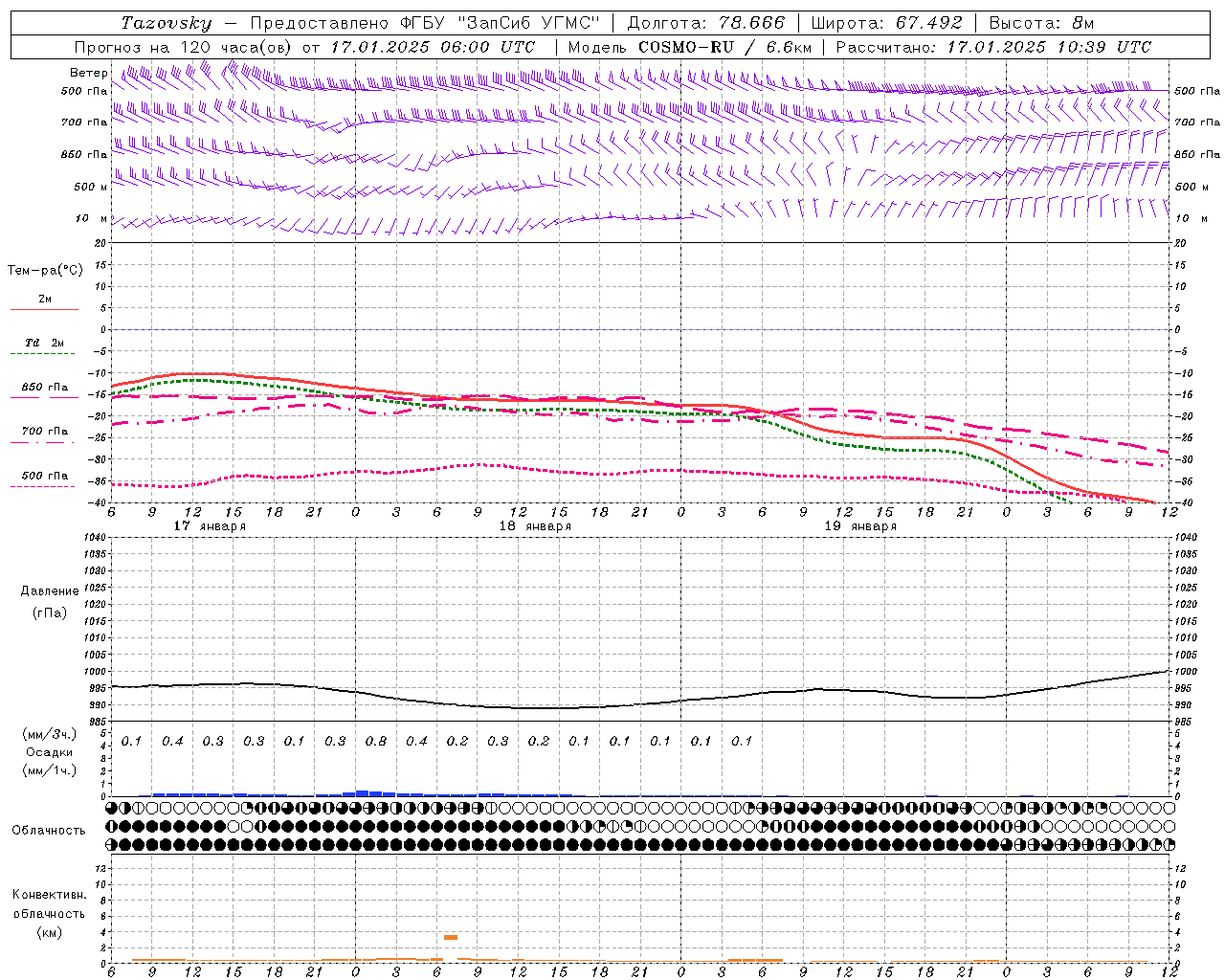Select the elevation text Высота: 8м
Viewport: 1225px width, 980px height.
[x=1041, y=23]
